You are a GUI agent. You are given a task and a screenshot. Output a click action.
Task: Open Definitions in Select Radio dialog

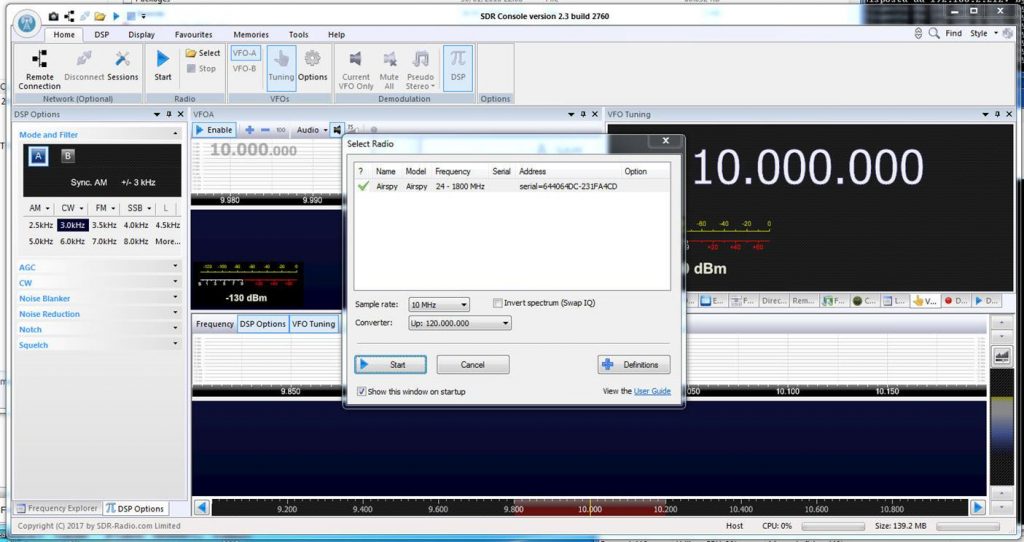point(633,364)
